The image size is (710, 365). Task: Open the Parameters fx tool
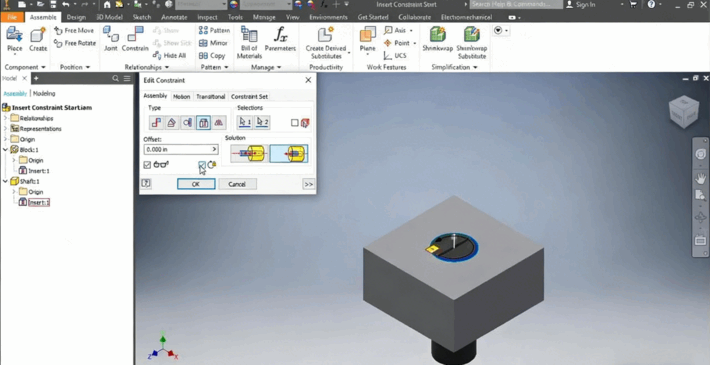coord(280,39)
